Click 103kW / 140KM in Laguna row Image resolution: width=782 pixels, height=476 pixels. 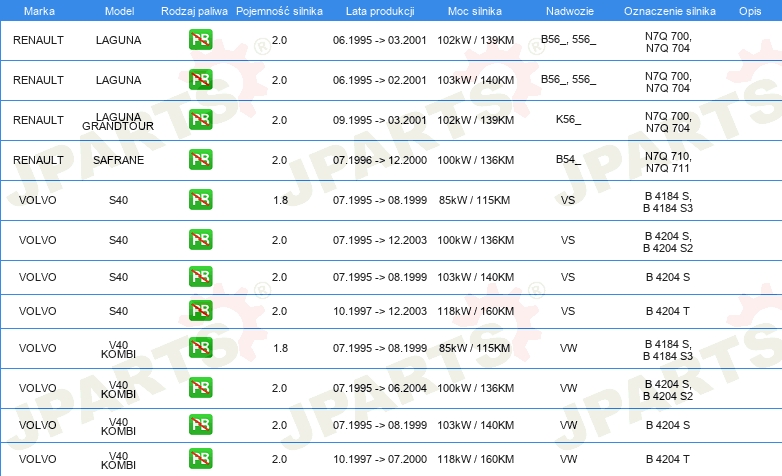(475, 80)
